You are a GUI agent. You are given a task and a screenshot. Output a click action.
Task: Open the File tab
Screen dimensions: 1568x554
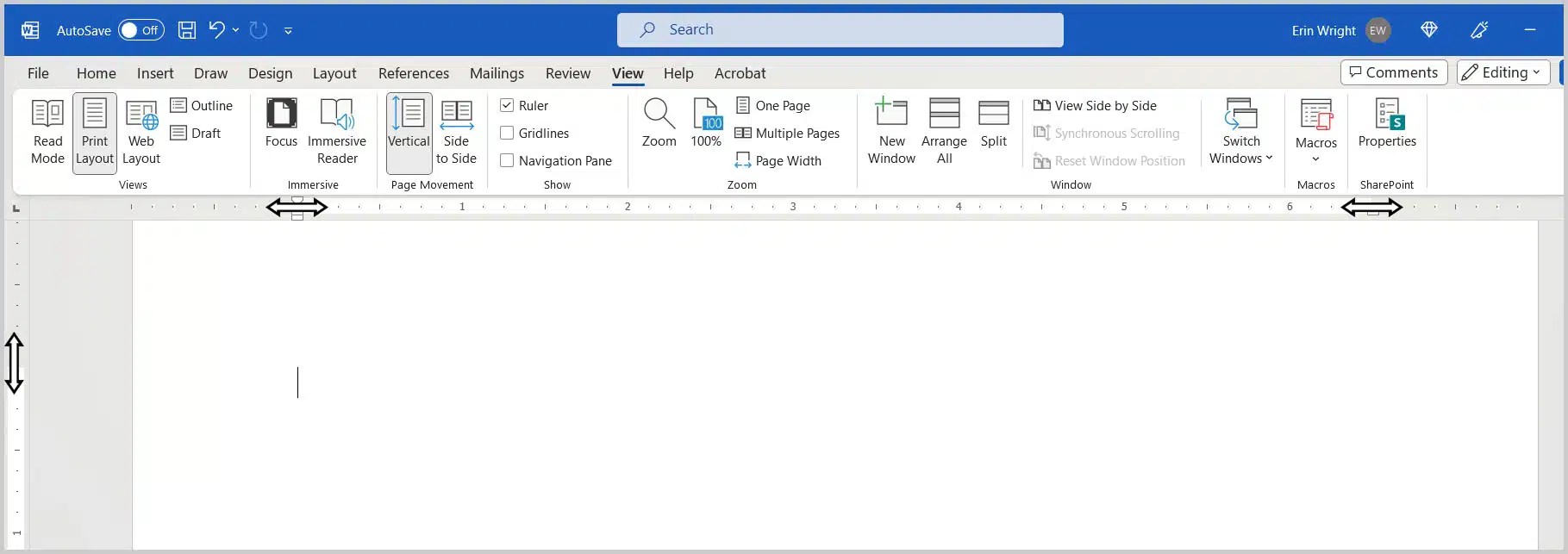pos(38,73)
